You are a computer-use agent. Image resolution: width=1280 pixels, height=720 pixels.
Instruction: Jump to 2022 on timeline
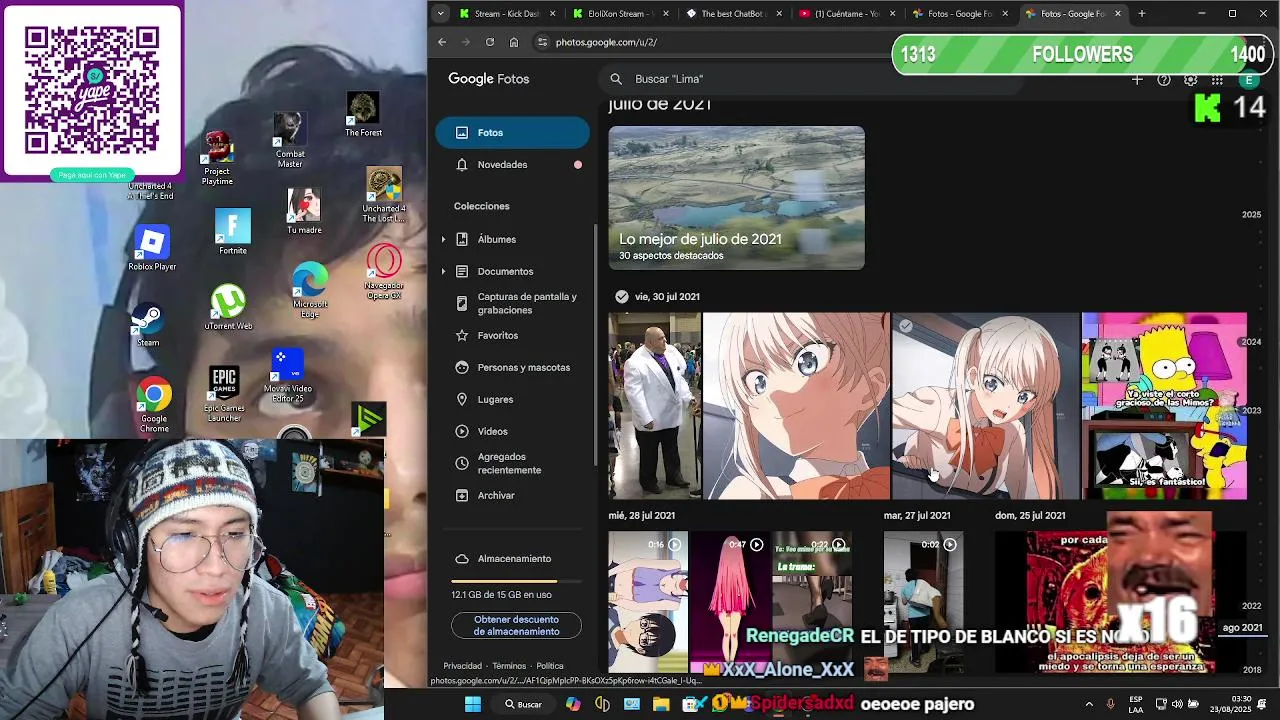1251,606
